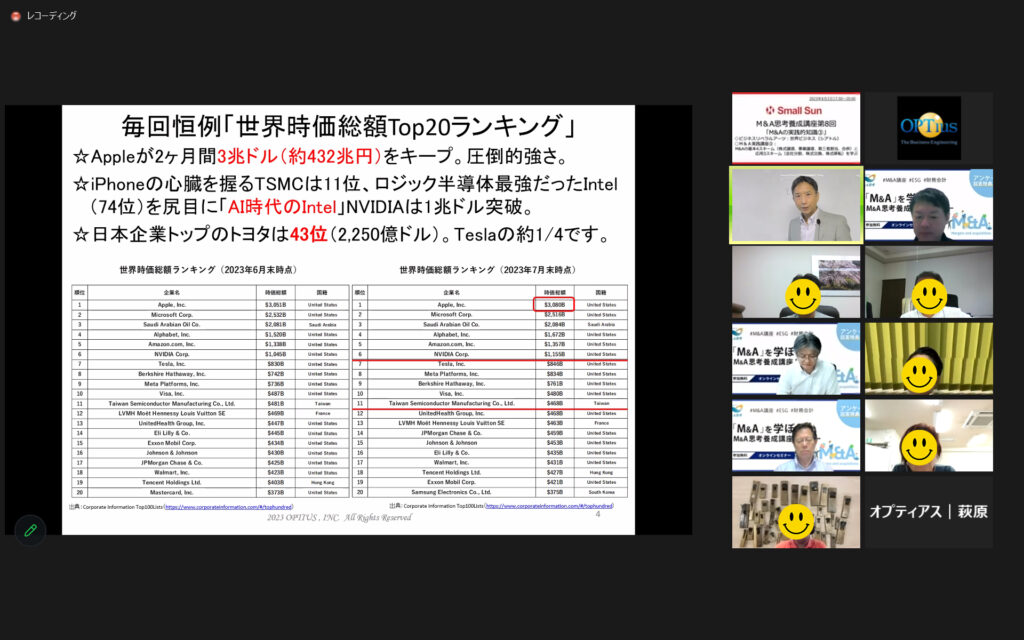The height and width of the screenshot is (640, 1024).
Task: Select the participant tile with key collection
Action: tap(796, 511)
